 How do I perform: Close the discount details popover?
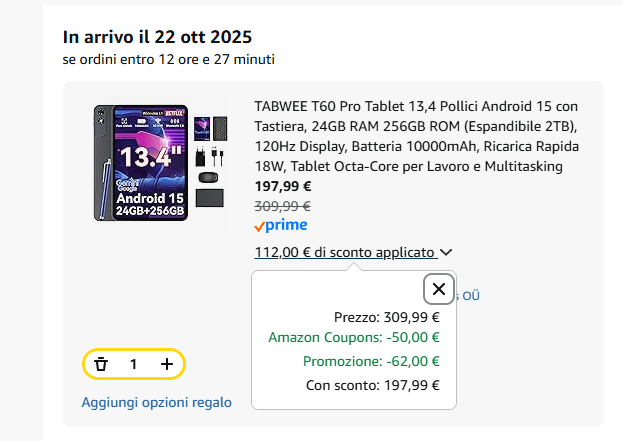click(x=439, y=289)
